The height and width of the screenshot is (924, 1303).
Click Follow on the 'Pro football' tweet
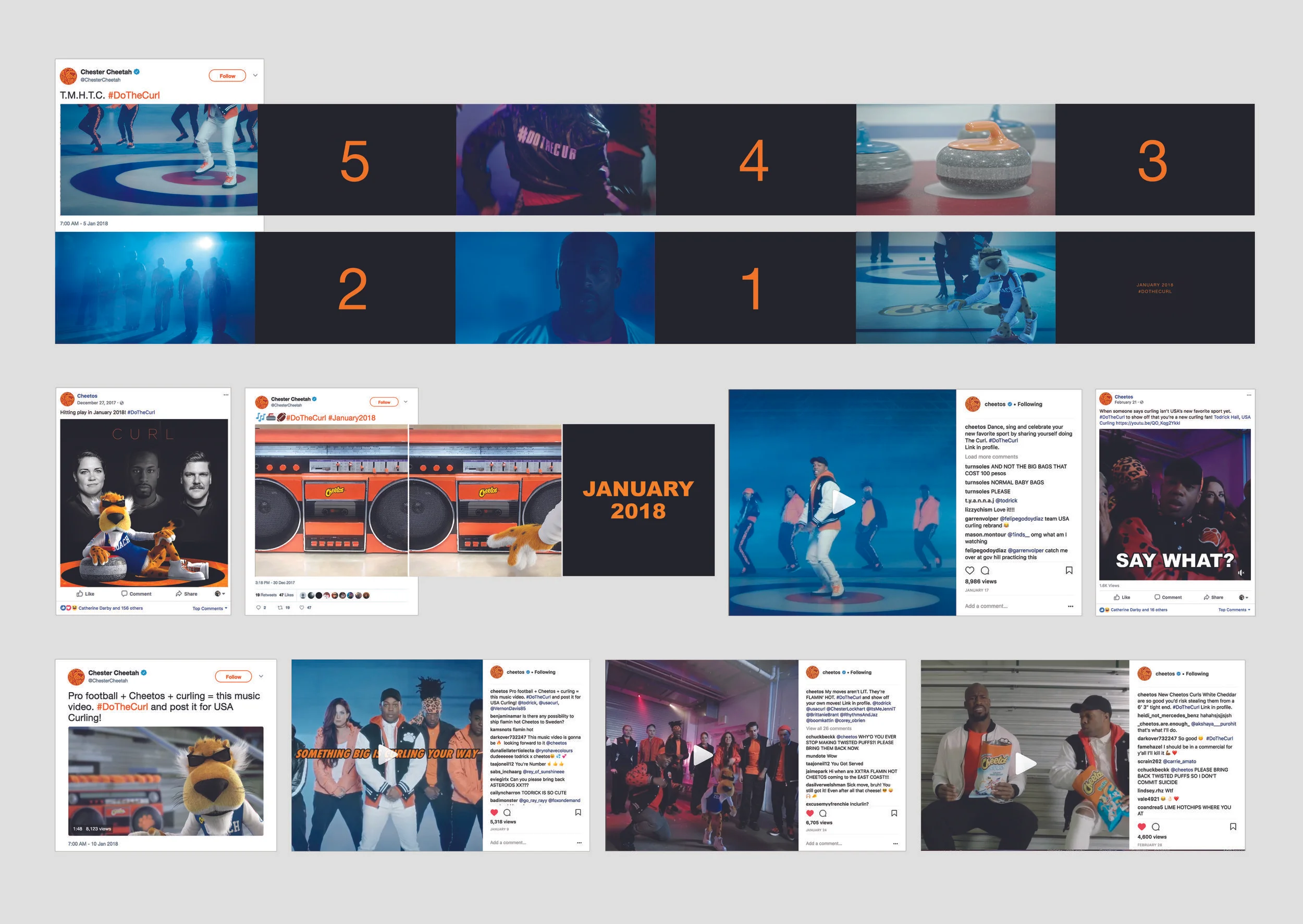tap(233, 676)
